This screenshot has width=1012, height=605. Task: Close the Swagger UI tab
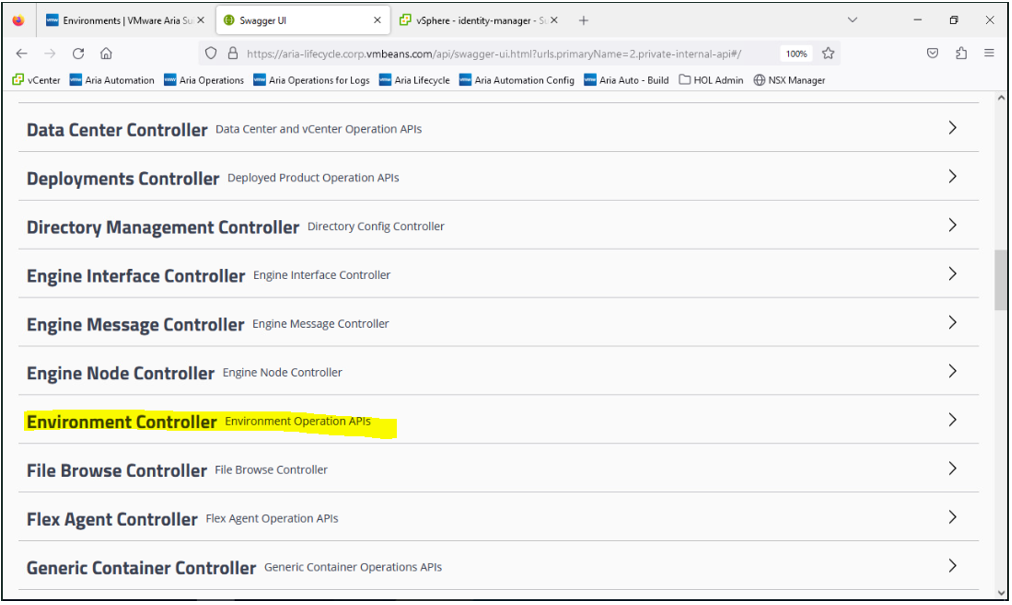[378, 21]
